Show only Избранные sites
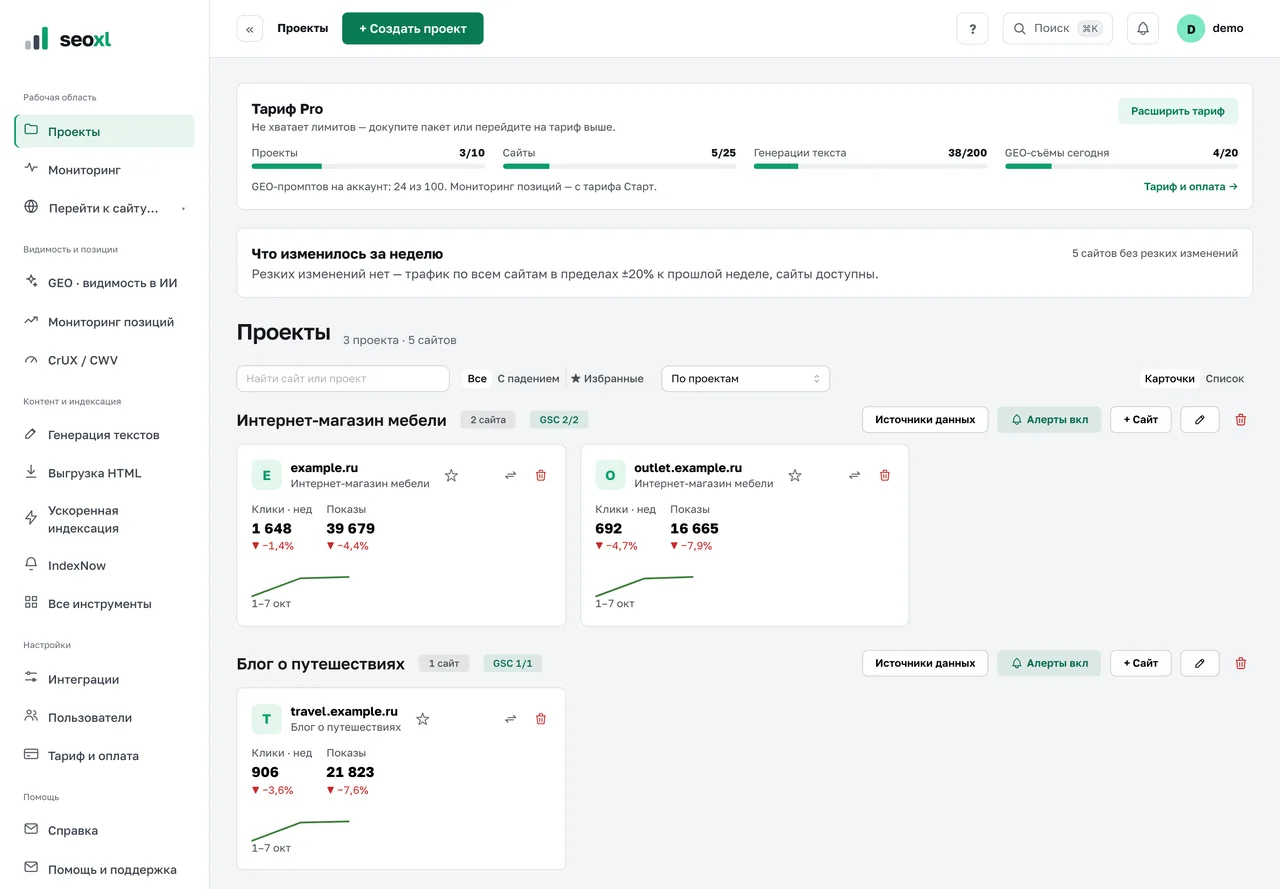 [607, 379]
